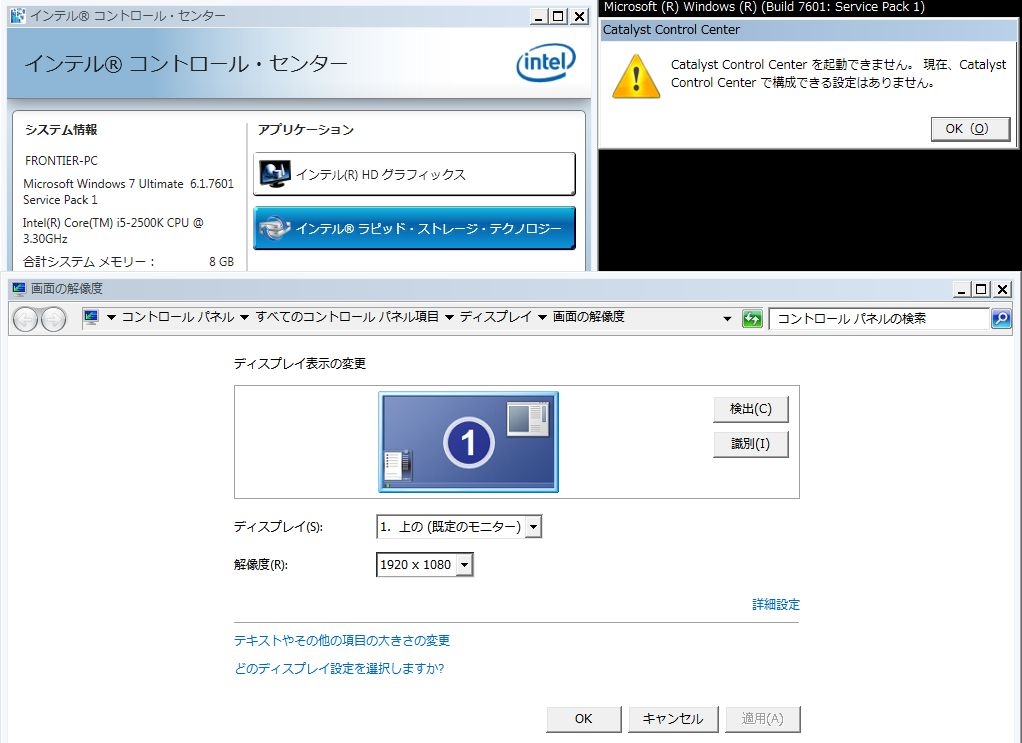
Task: Select すべてのコントロール パネル項目 breadcrumb
Action: point(347,317)
